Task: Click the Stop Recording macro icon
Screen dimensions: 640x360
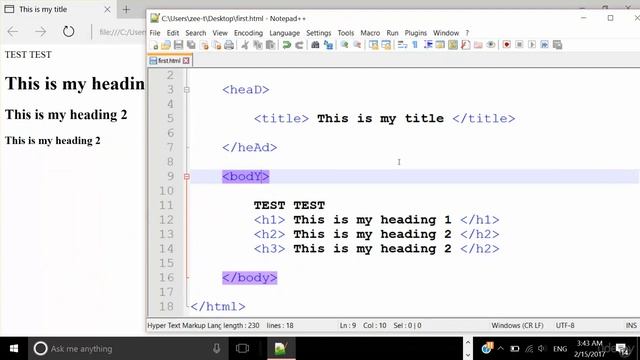Action: pos(519,45)
